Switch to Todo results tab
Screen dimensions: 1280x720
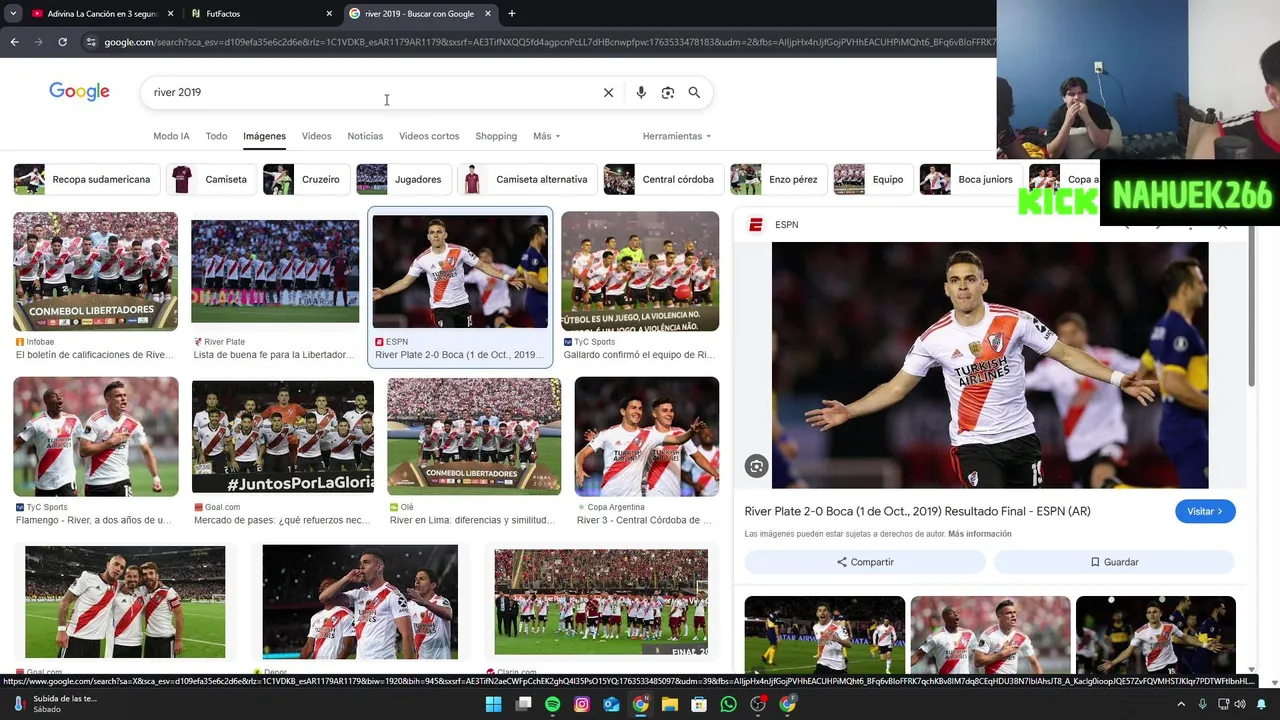click(x=216, y=136)
